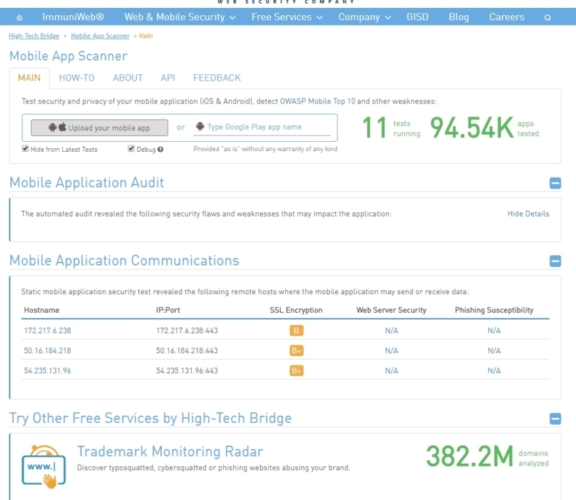The height and width of the screenshot is (500, 576).
Task: Toggle the Debug checkbox
Action: point(131,148)
